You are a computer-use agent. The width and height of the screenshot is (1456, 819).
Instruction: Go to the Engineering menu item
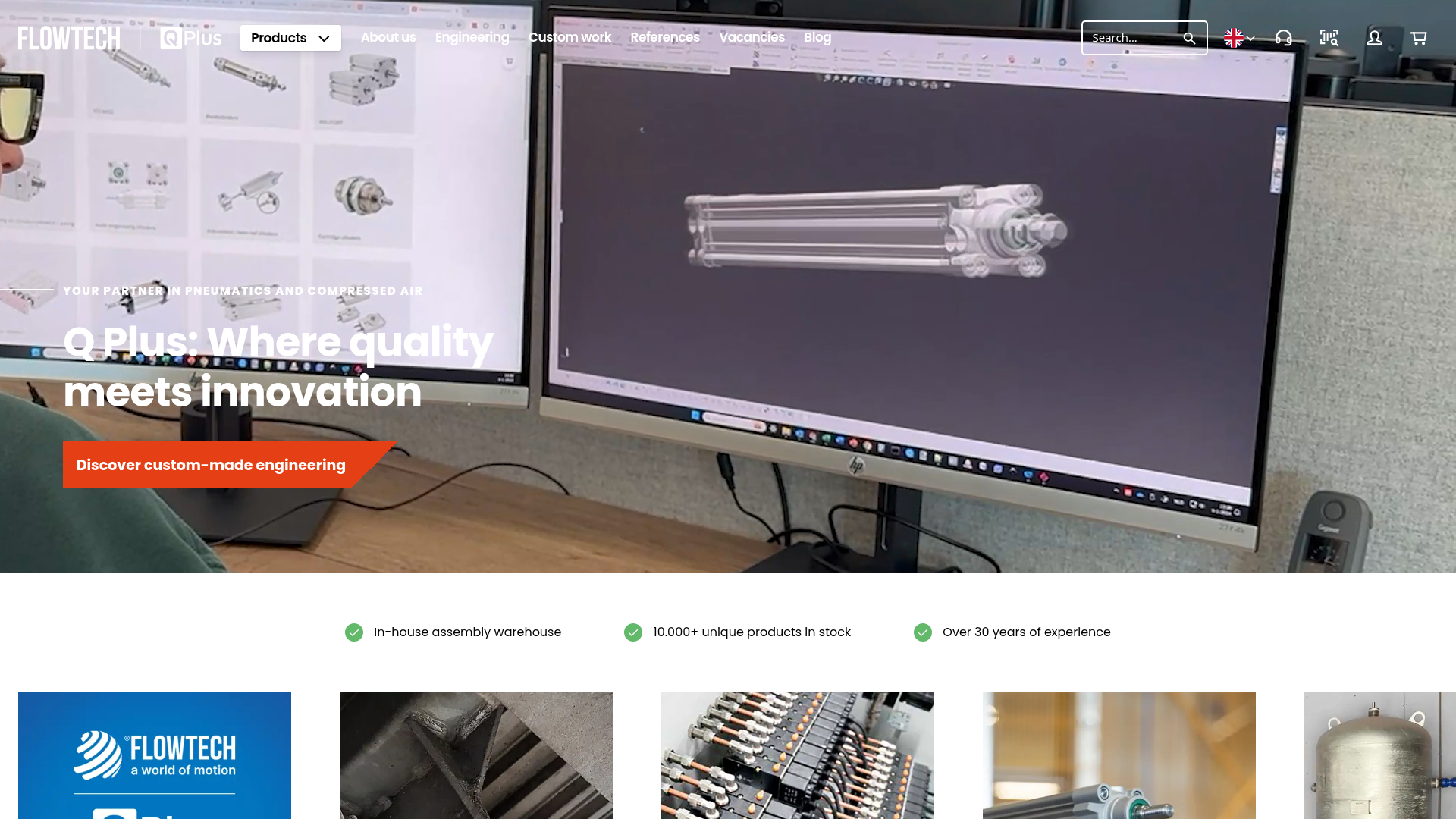(472, 37)
